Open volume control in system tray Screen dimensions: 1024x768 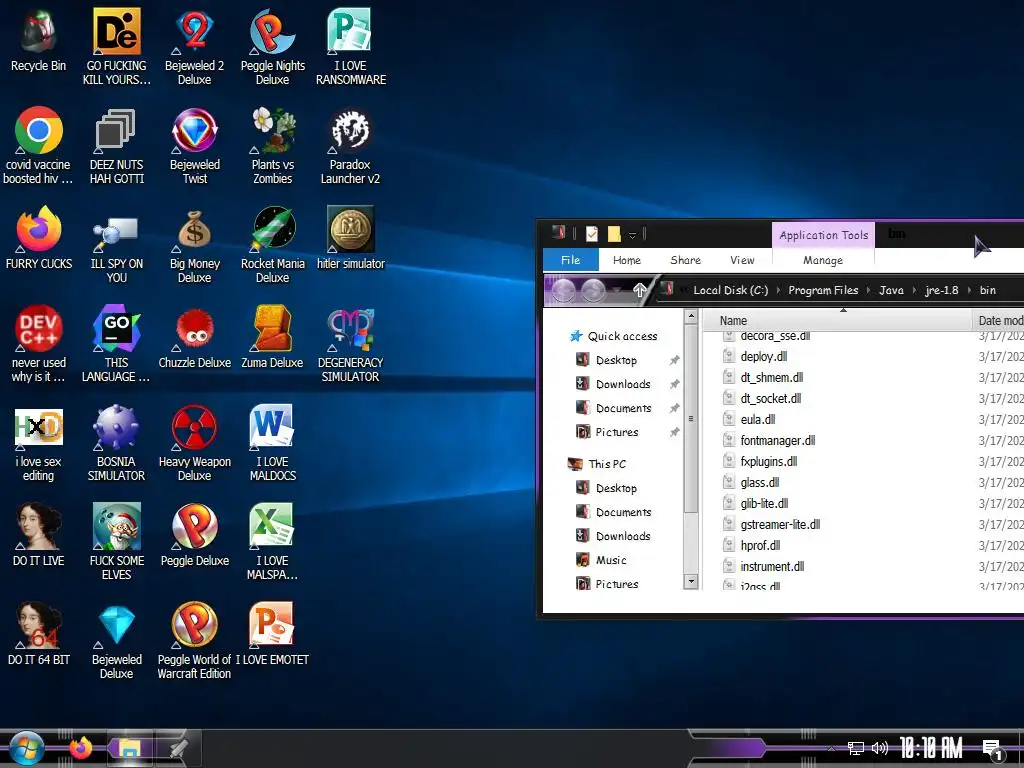tap(880, 748)
